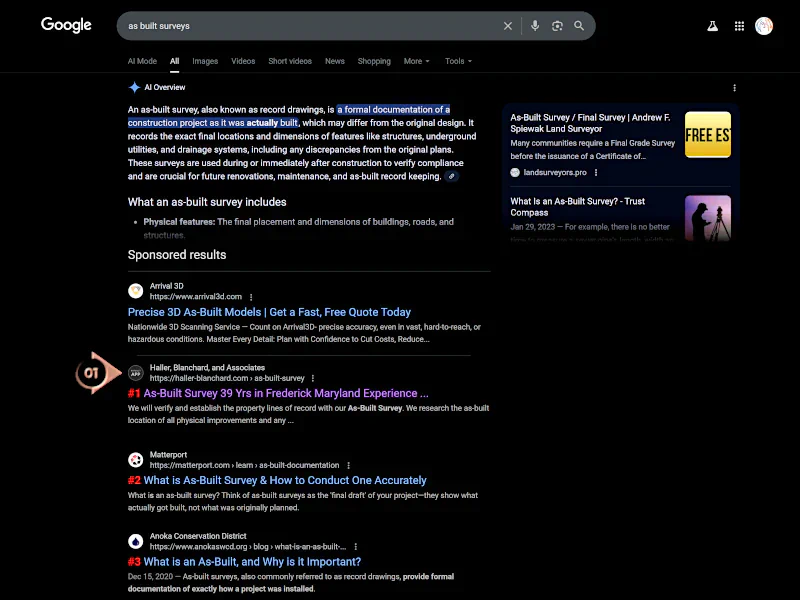This screenshot has height=600, width=800.
Task: Open Google Lens image search
Action: (x=557, y=26)
